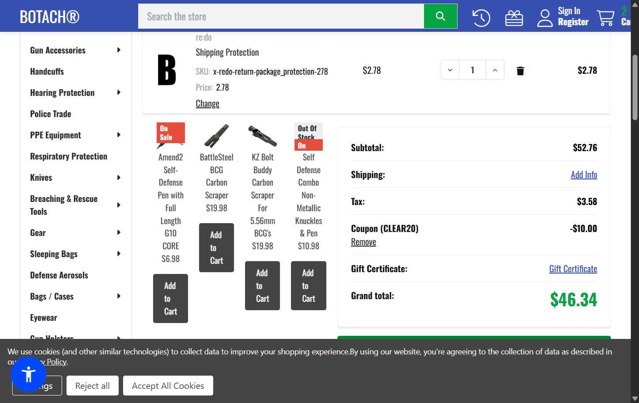
Task: Click Add Info for shipping
Action: pyautogui.click(x=584, y=175)
